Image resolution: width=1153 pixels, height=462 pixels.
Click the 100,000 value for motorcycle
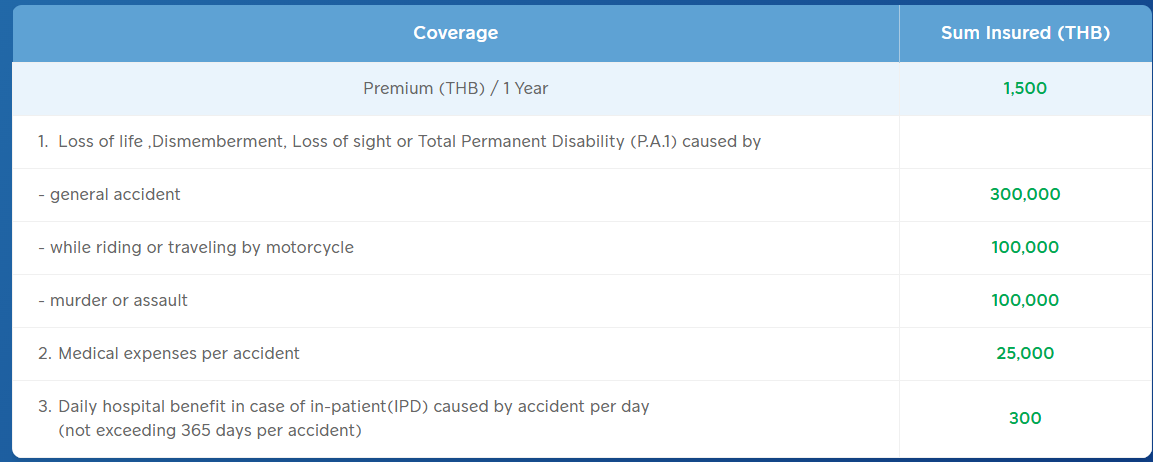(x=1025, y=248)
